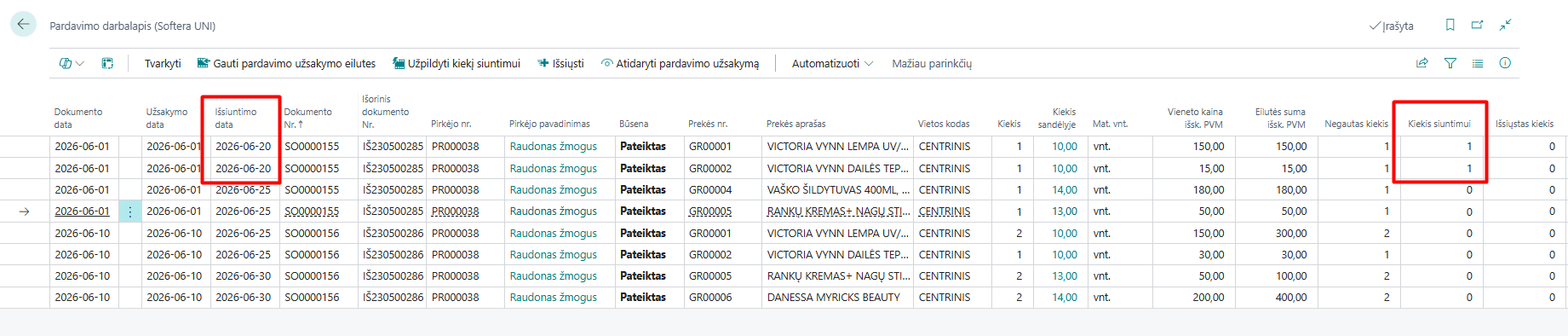Click the Išsiųsti action
The height and width of the screenshot is (336, 1568).
coord(560,64)
